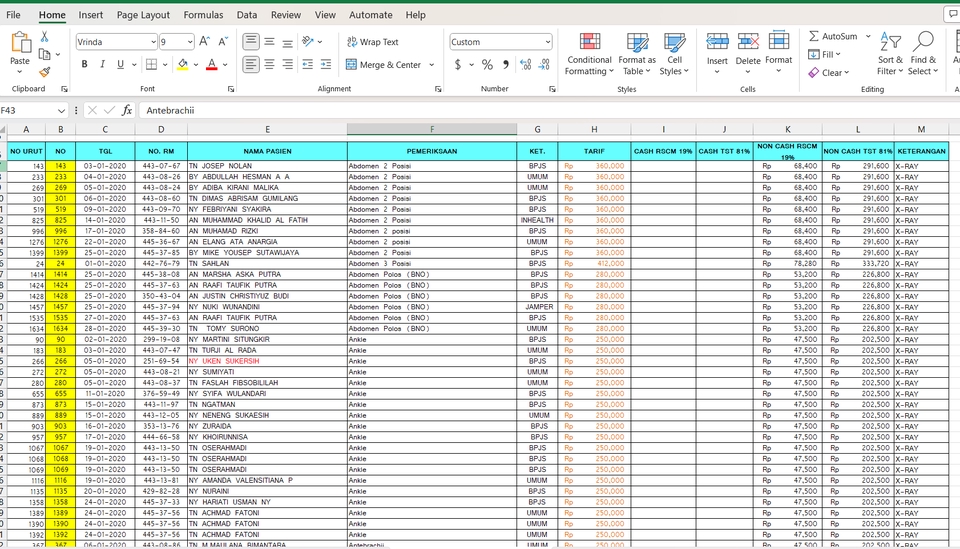
Task: Switch to the Data tab
Action: pos(247,15)
